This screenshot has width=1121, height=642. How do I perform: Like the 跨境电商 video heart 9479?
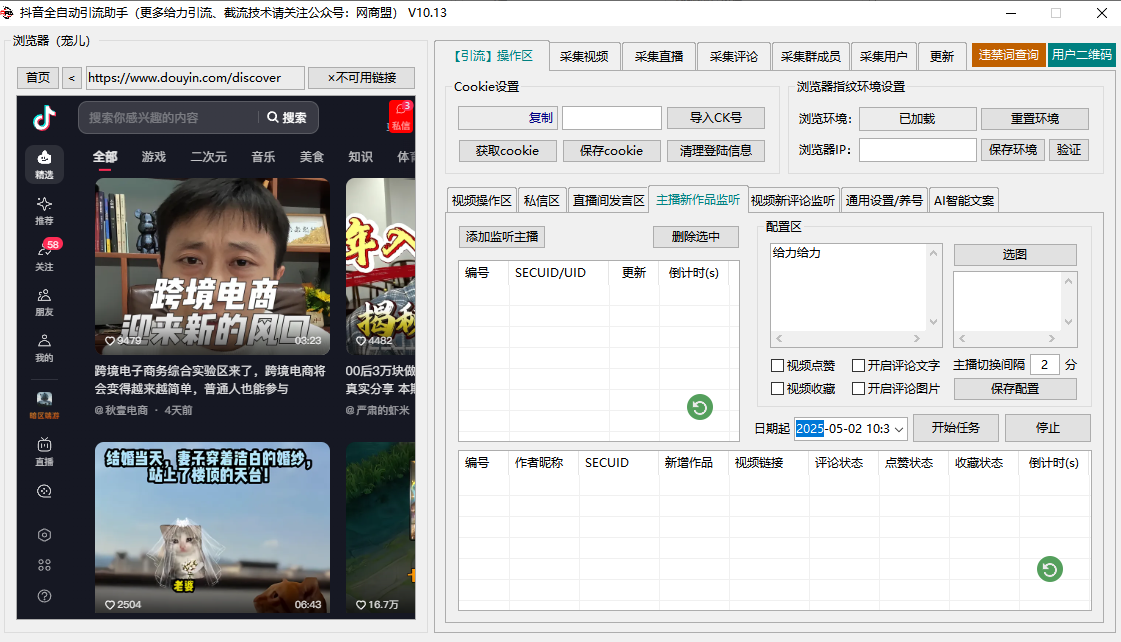pyautogui.click(x=110, y=341)
